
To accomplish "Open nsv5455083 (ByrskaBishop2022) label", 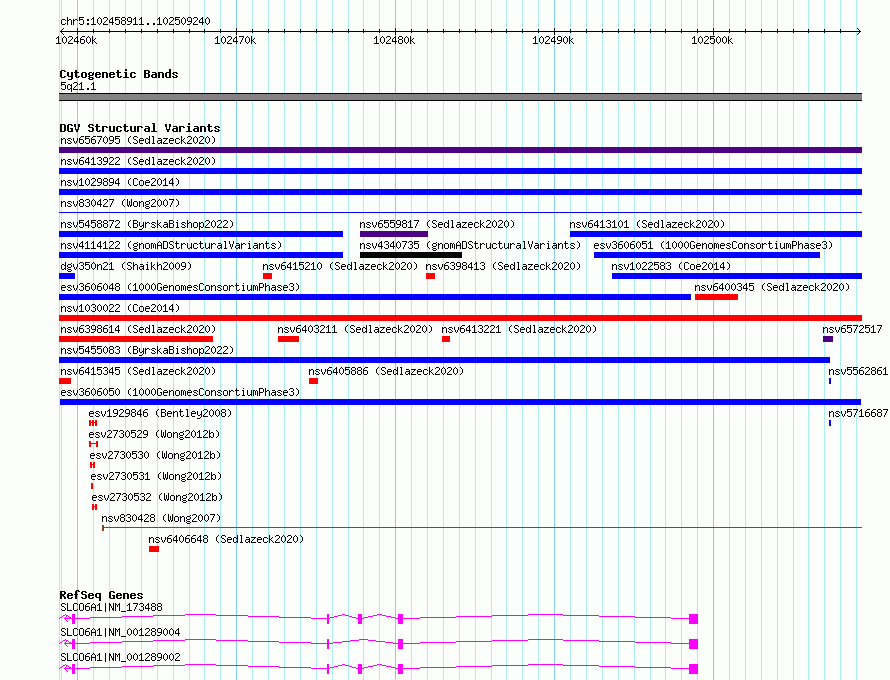I will tap(147, 350).
